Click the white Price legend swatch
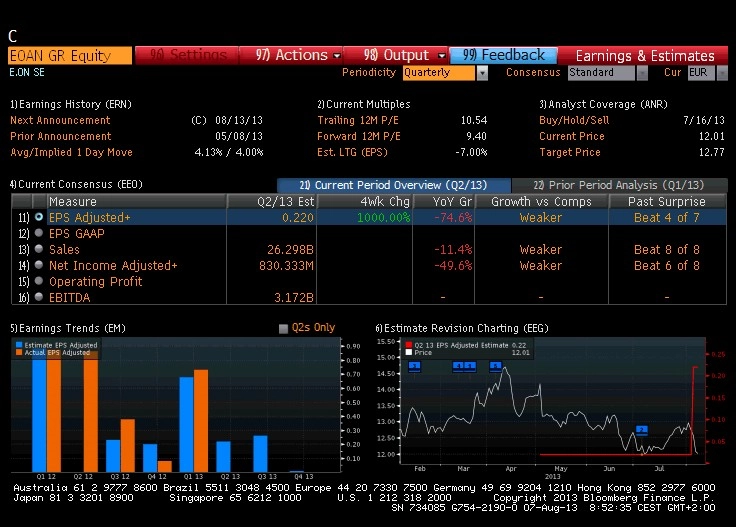The image size is (736, 527). pos(408,352)
